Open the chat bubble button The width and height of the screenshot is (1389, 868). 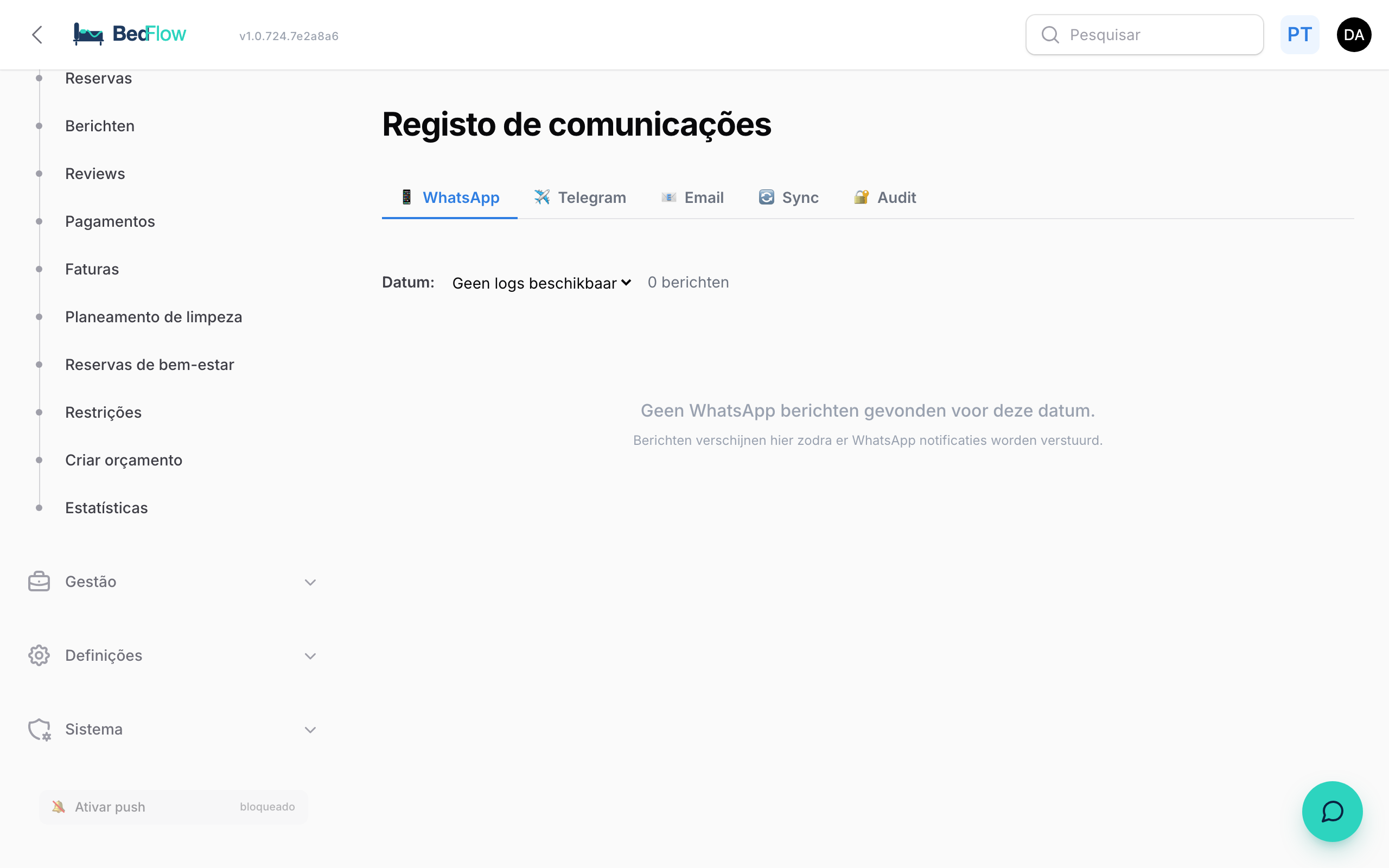coord(1331,811)
